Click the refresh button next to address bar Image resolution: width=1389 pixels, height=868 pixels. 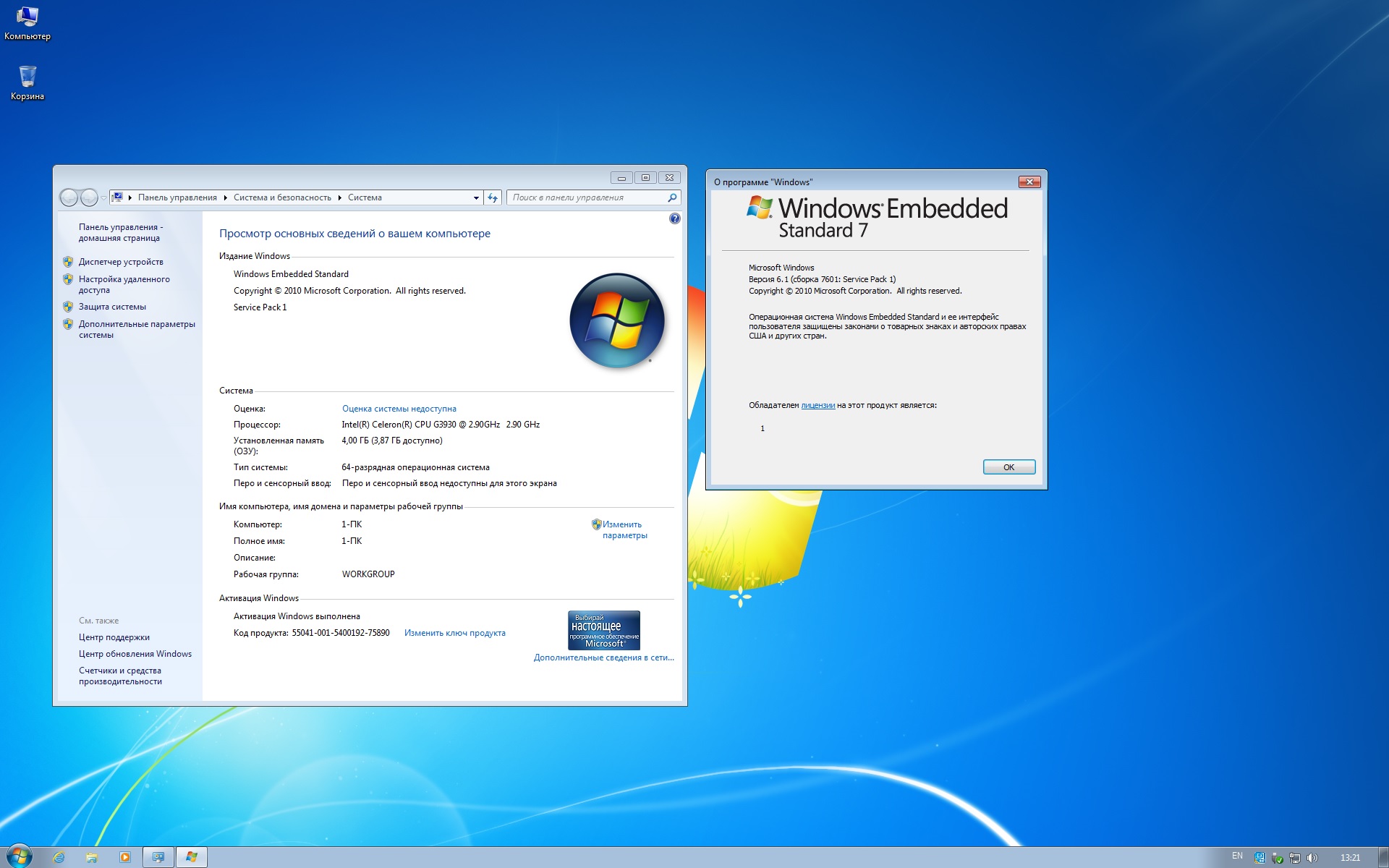tap(493, 197)
